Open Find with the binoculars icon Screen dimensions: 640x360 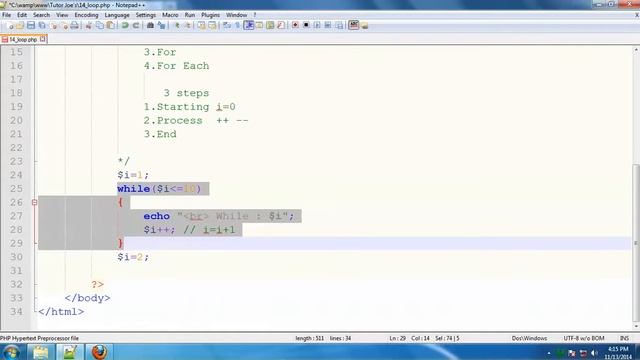(150, 25)
